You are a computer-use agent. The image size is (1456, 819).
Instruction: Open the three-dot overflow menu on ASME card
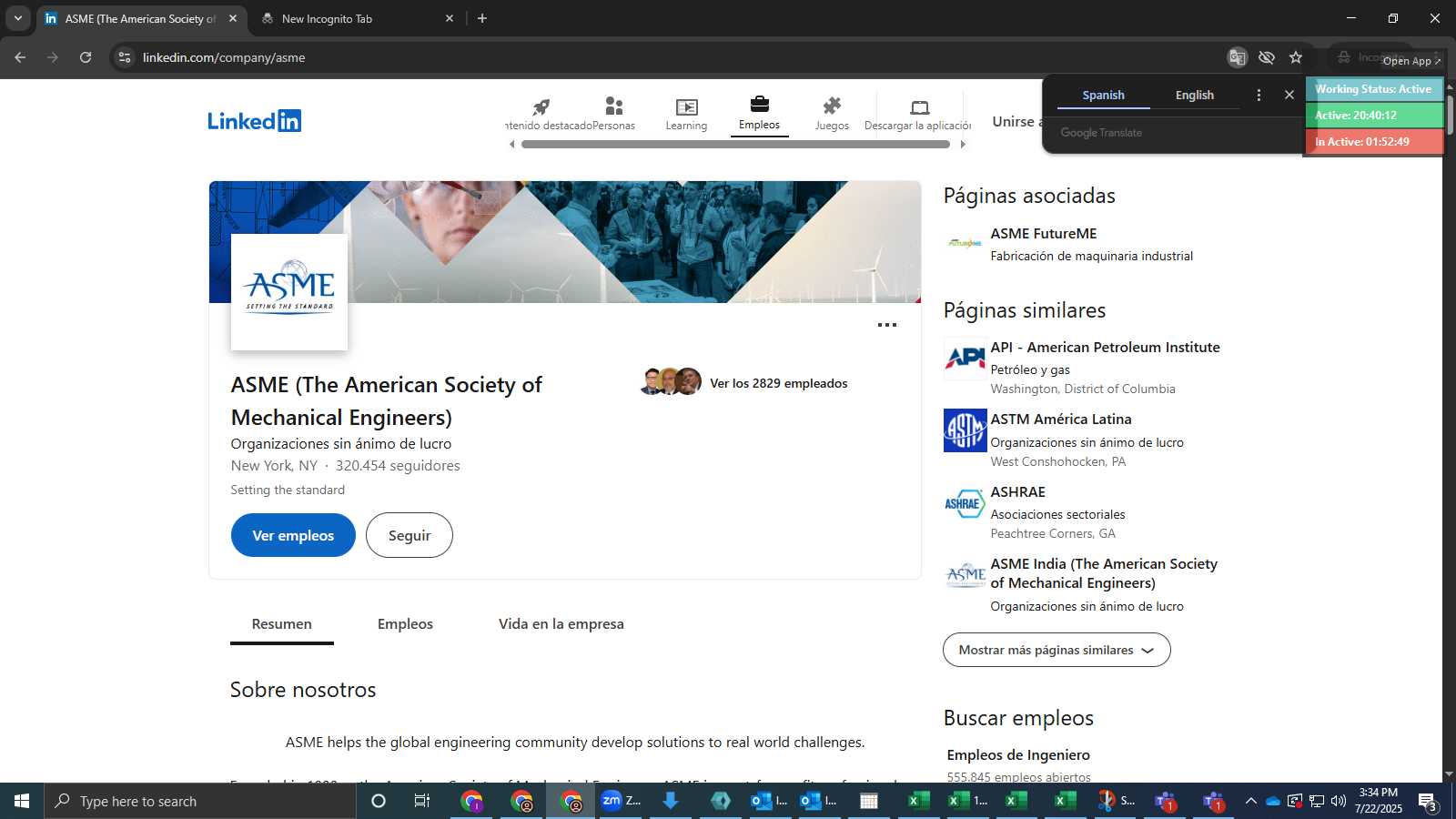point(887,325)
